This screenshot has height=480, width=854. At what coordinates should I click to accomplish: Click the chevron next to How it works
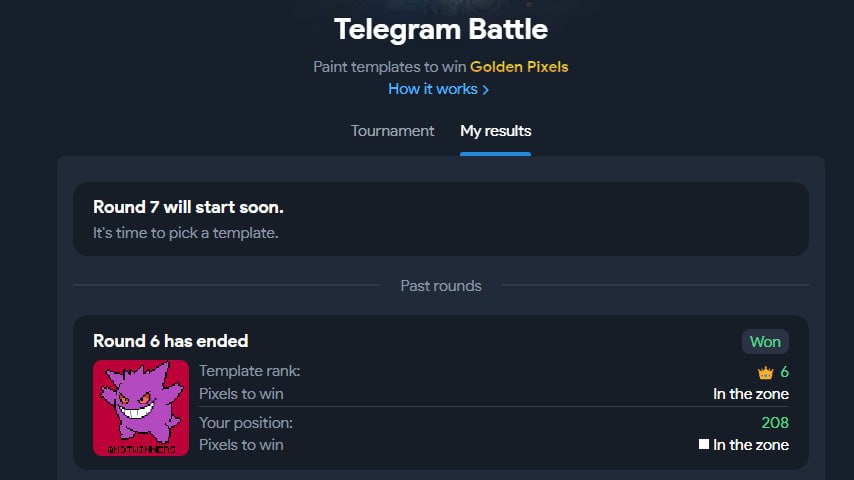coord(485,90)
